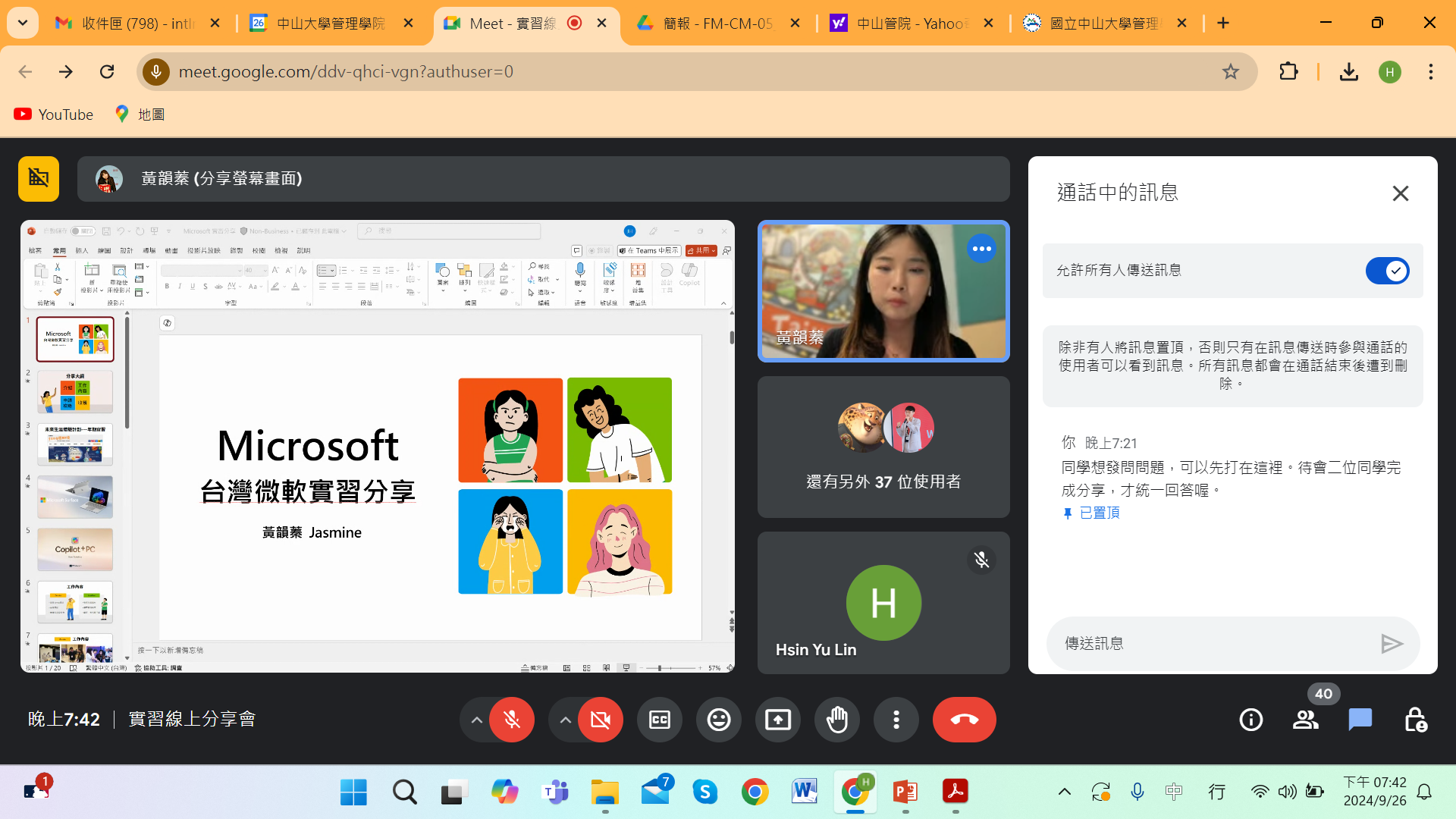Select slide 2 thumbnail in shared PowerPoint

pos(75,391)
